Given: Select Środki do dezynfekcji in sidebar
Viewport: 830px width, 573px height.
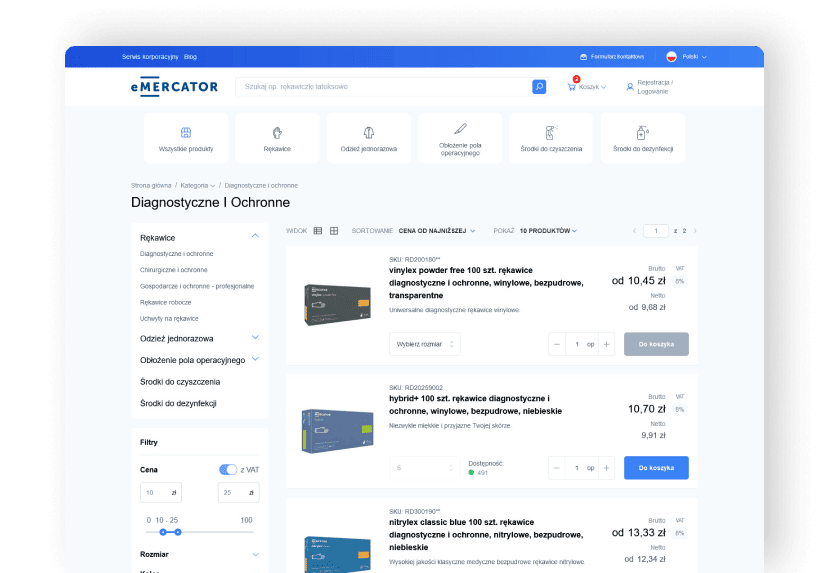Looking at the screenshot, I should 178,404.
